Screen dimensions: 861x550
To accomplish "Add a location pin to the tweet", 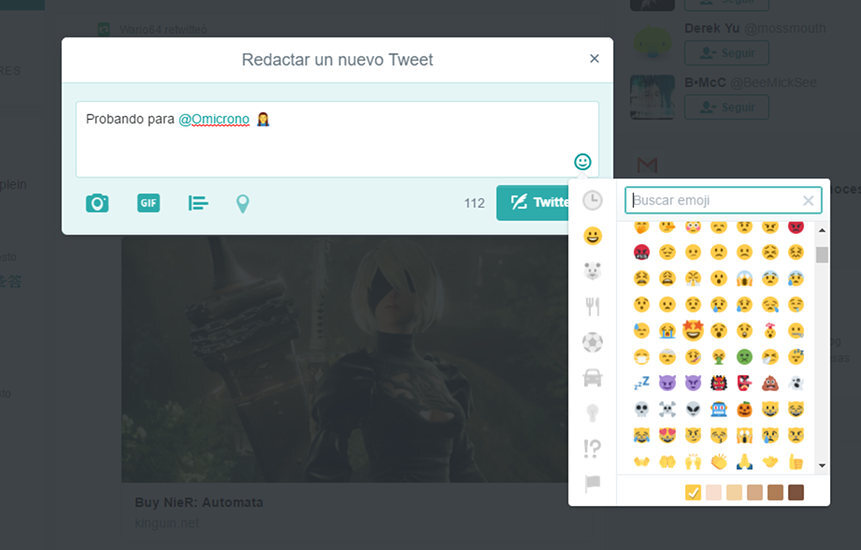I will [243, 204].
